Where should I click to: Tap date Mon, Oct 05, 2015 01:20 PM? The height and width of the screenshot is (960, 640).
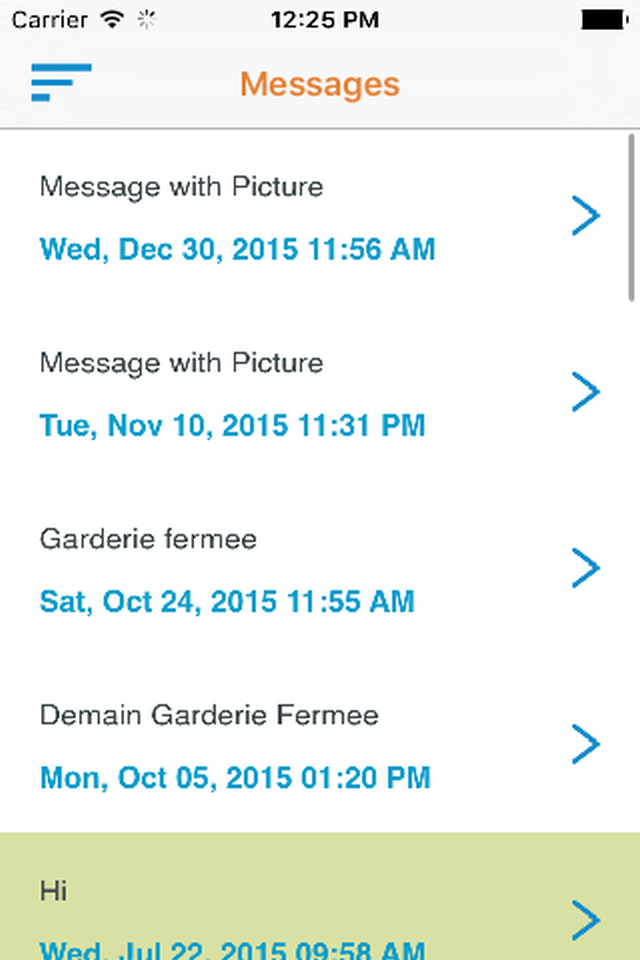[235, 777]
